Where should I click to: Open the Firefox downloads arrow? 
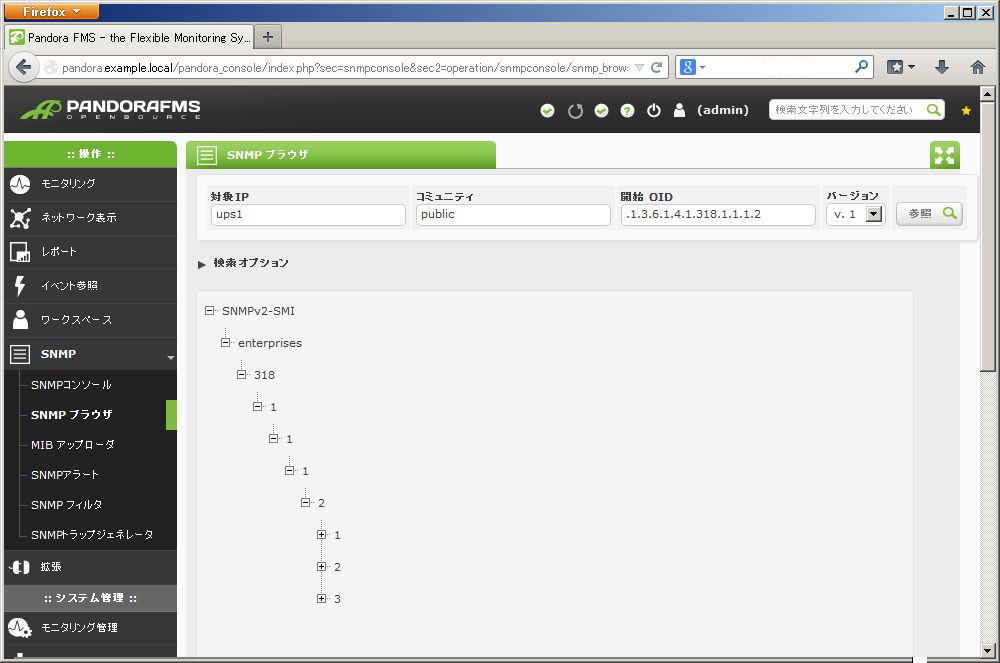[x=942, y=67]
